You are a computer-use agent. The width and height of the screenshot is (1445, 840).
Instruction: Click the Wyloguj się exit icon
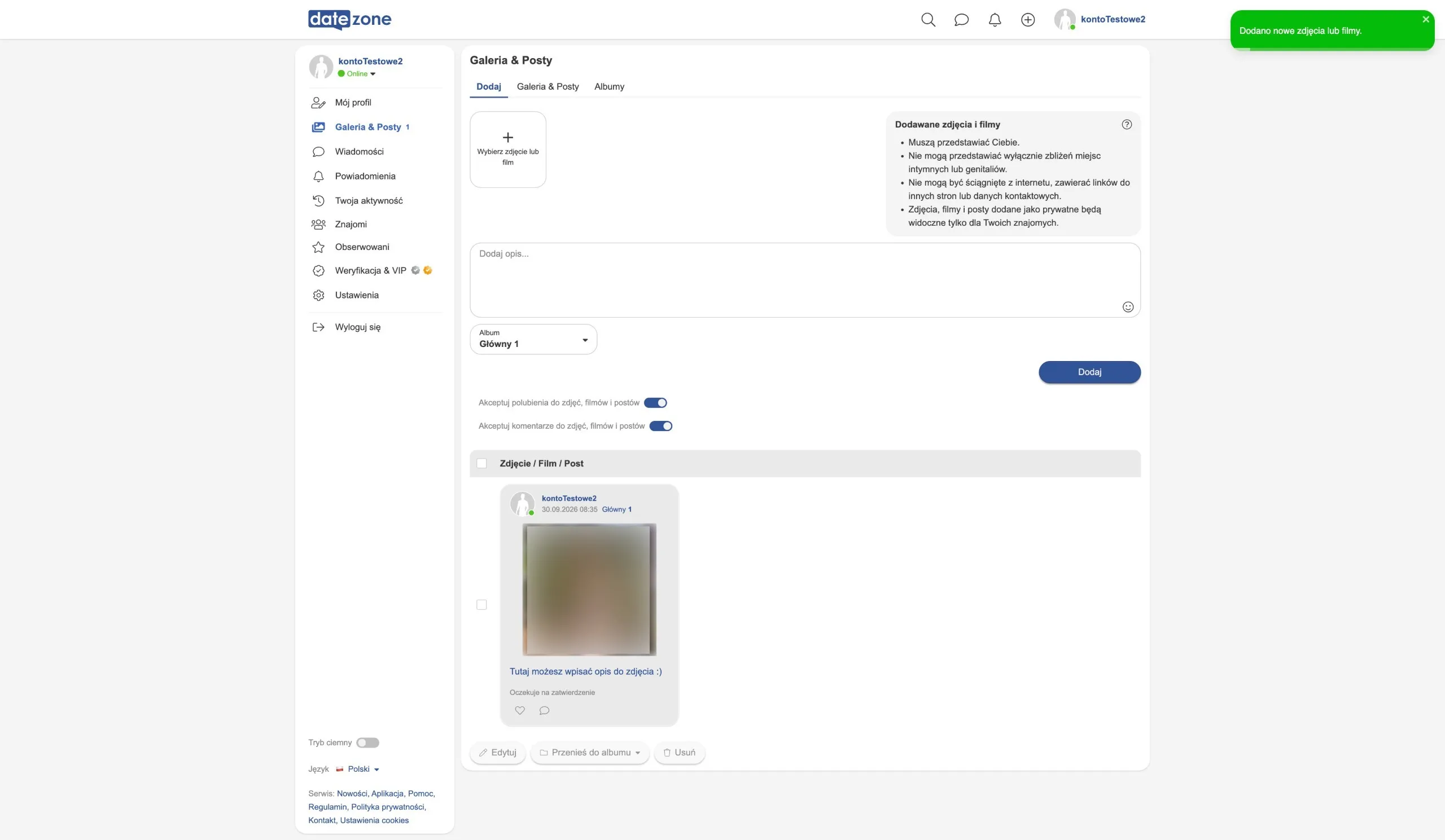318,327
